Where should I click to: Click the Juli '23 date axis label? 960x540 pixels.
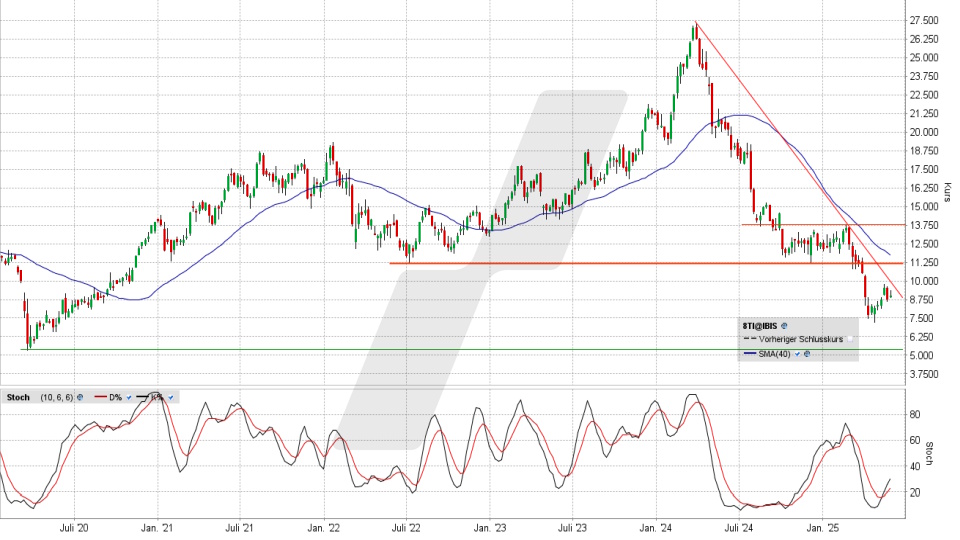point(572,528)
